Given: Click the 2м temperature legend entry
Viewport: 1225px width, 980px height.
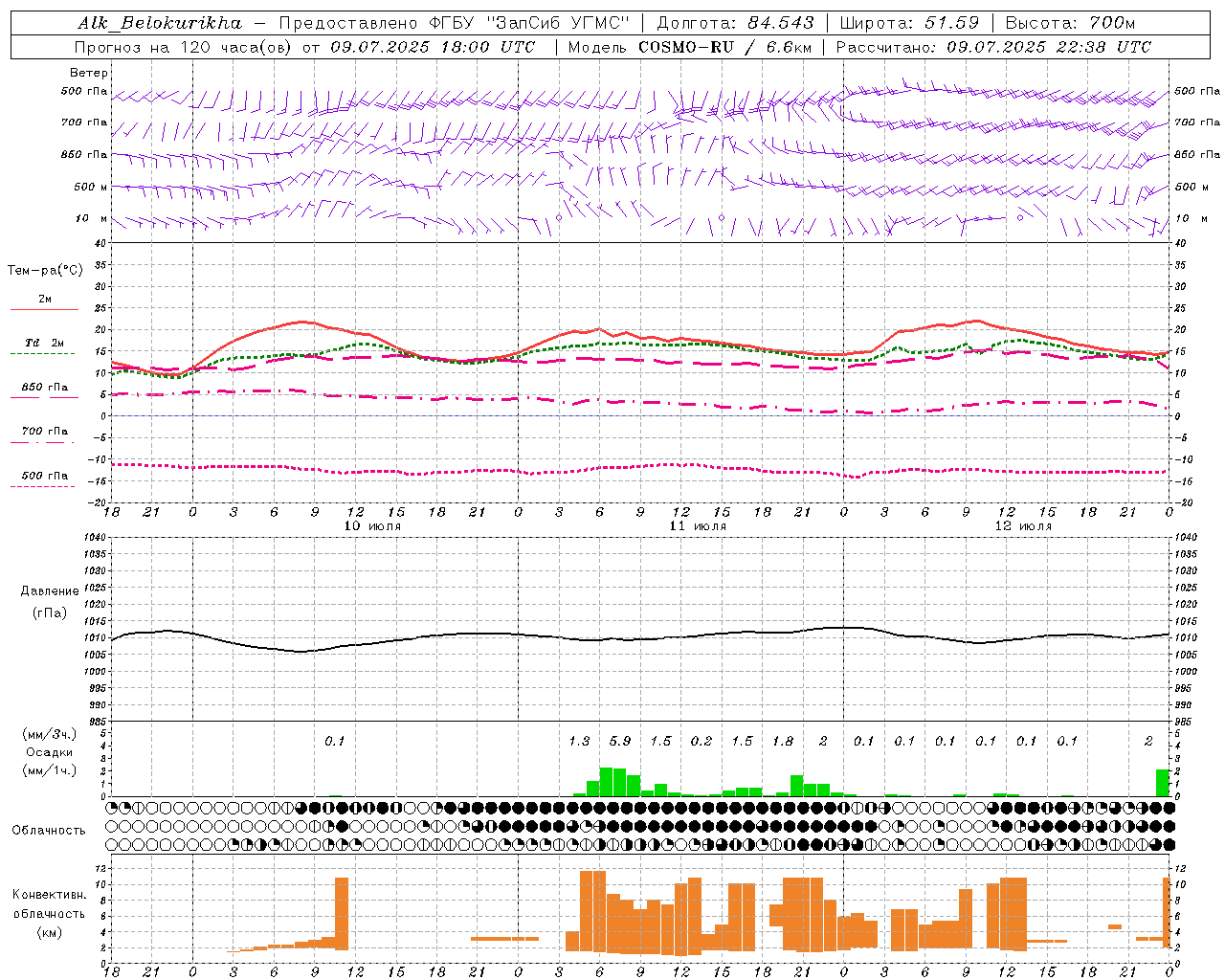Looking at the screenshot, I should [x=45, y=300].
